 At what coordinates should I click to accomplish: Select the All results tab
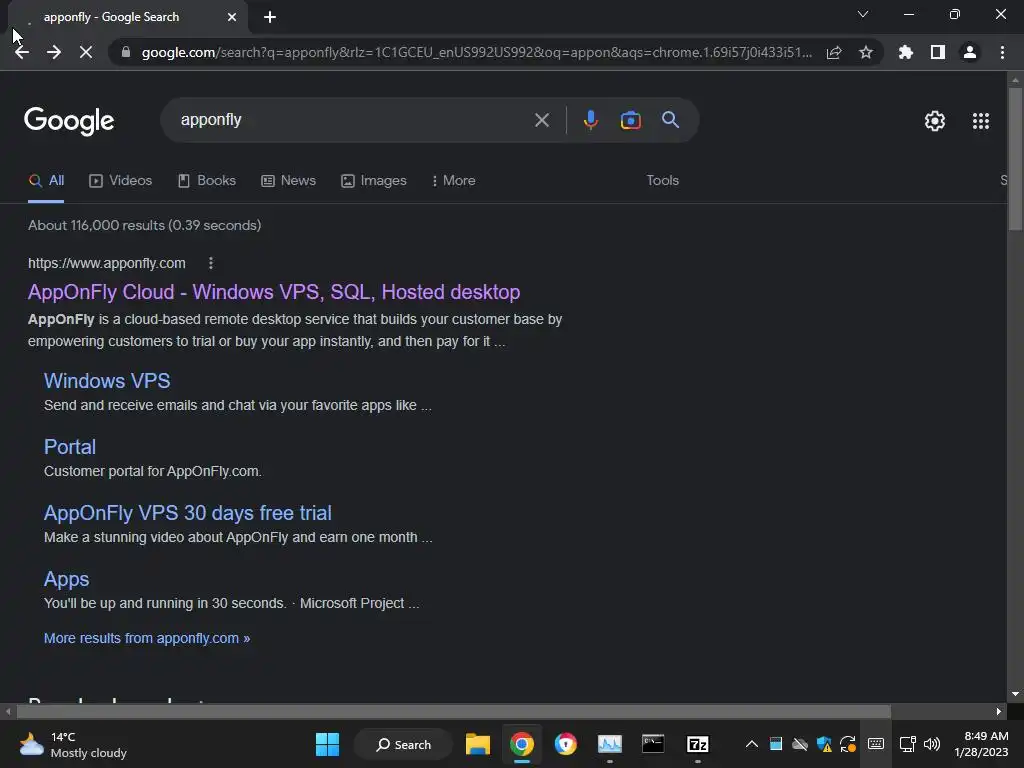[46, 180]
